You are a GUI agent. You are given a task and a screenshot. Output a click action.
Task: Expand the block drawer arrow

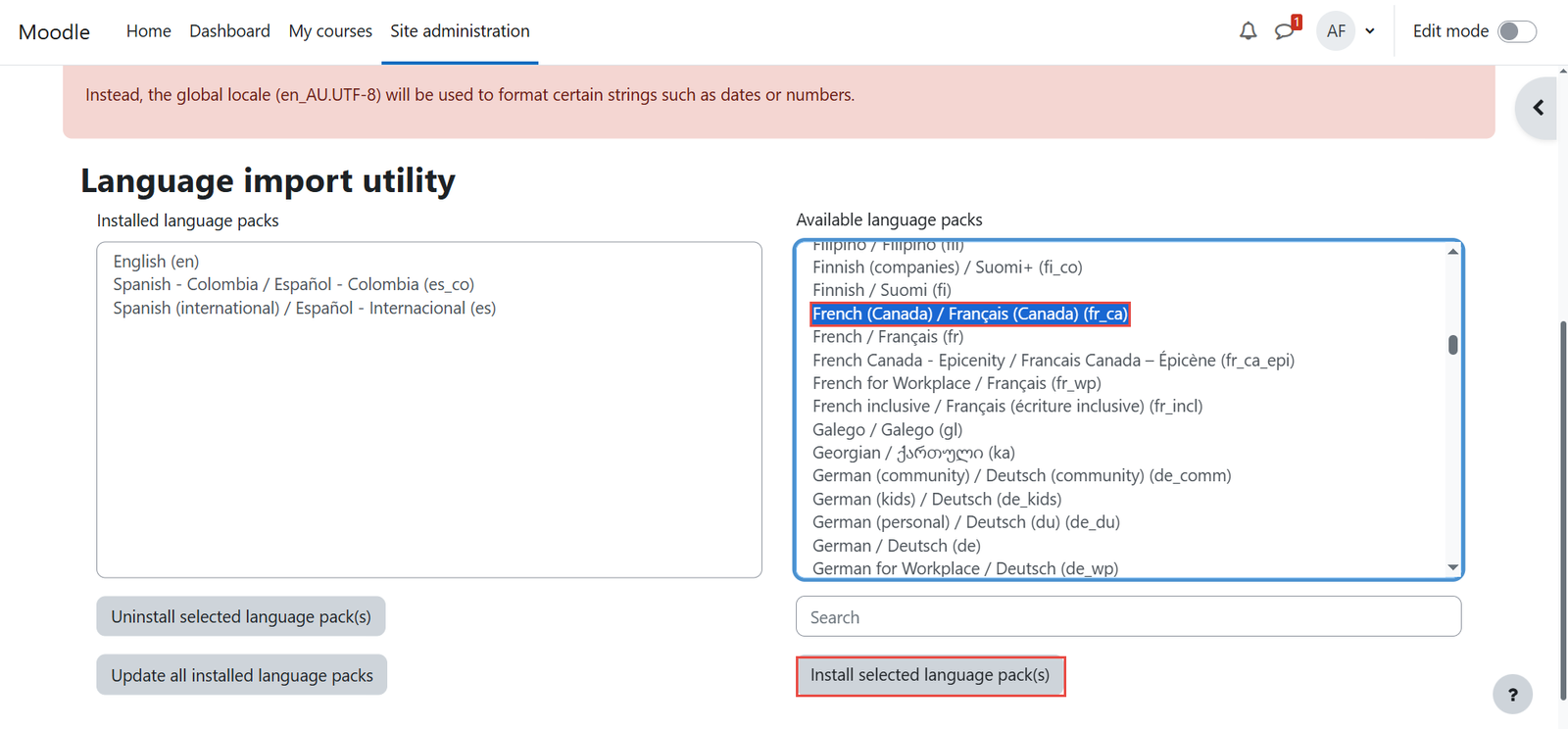click(x=1538, y=108)
